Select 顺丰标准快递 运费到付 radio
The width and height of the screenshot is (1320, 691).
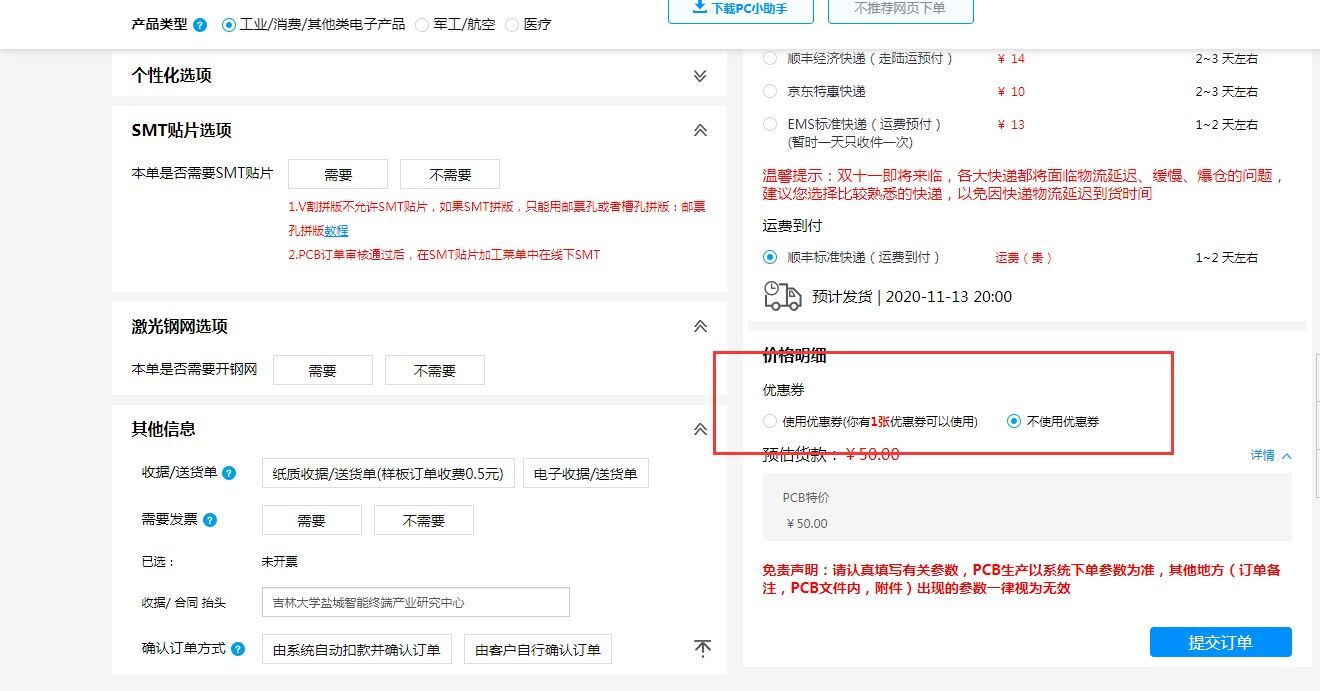point(770,257)
